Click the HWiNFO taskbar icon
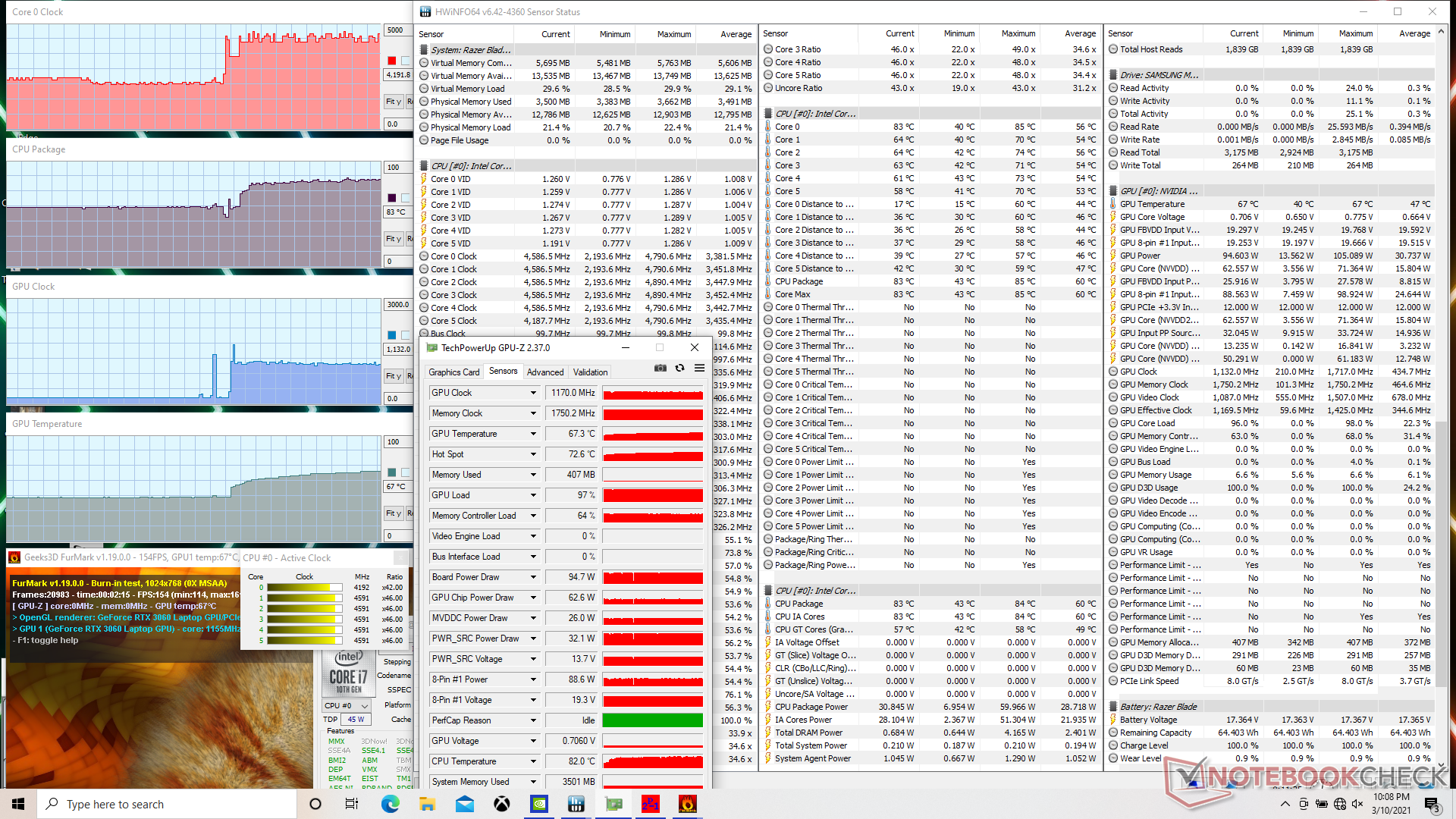The width and height of the screenshot is (1456, 819). click(576, 804)
